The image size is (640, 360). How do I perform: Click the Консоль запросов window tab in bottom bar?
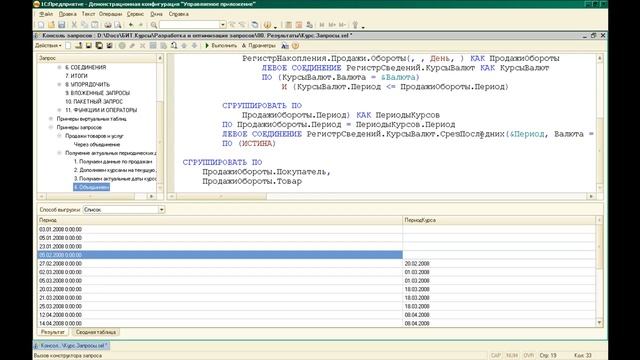coord(72,346)
